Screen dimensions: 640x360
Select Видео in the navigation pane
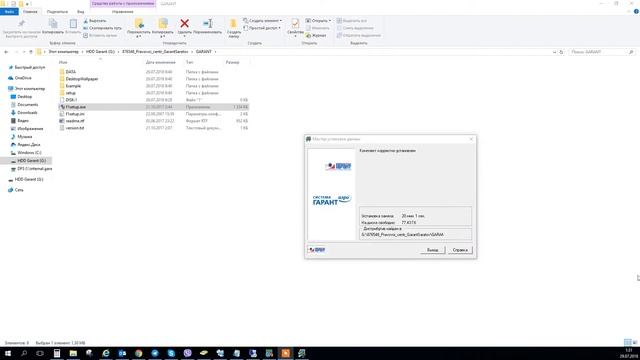23,121
